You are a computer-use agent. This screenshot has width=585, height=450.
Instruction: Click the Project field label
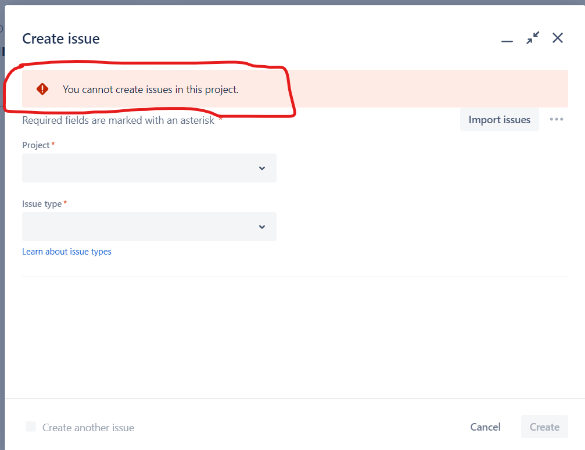(x=36, y=145)
